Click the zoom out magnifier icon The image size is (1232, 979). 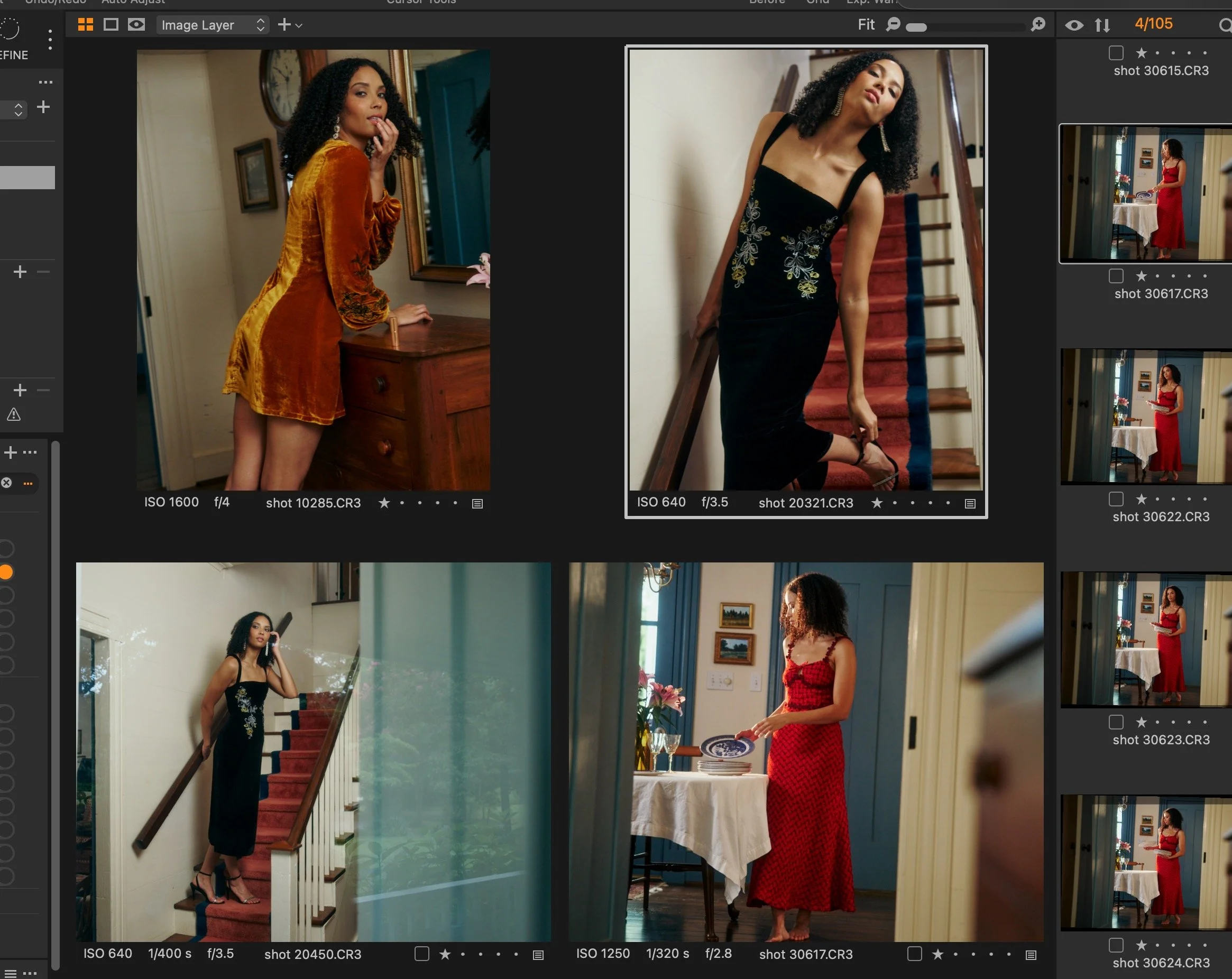point(893,24)
